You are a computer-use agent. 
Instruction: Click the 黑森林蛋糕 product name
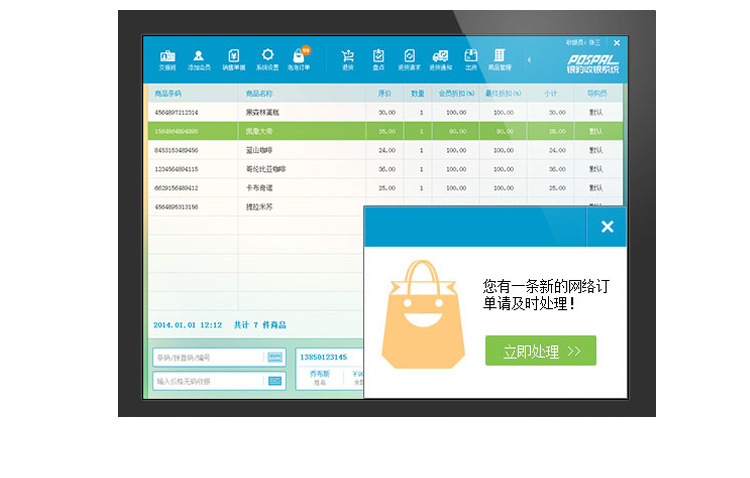tap(263, 112)
